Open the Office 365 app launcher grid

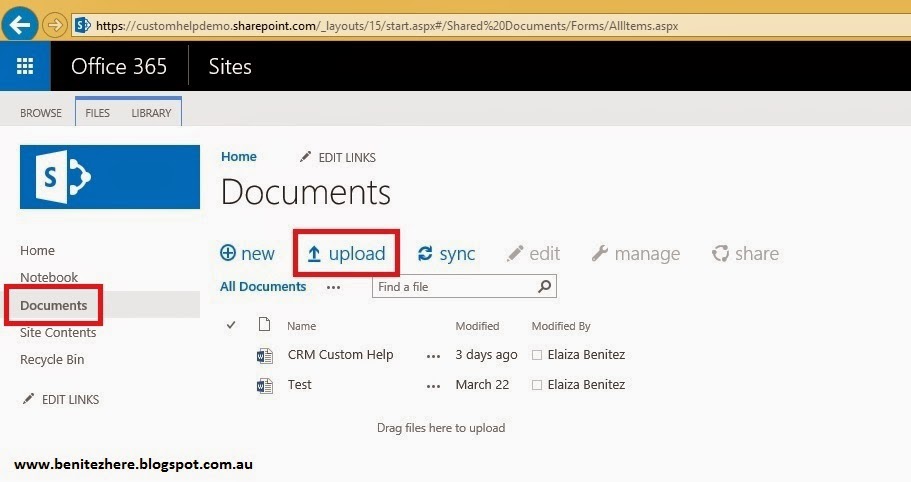point(25,66)
